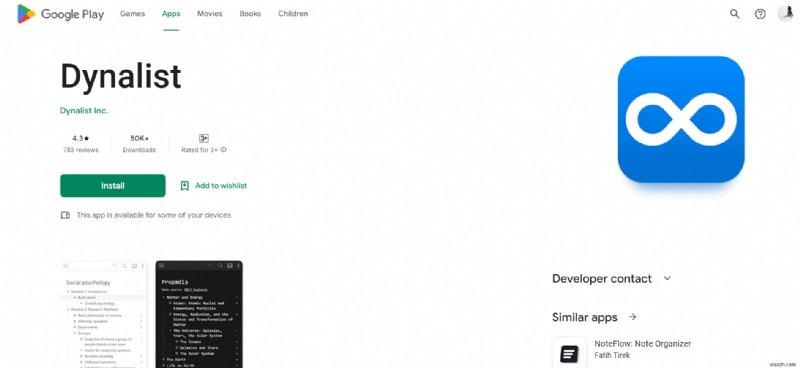Viewport: 800px width, 368px height.
Task: Open the user account avatar
Action: 785,14
